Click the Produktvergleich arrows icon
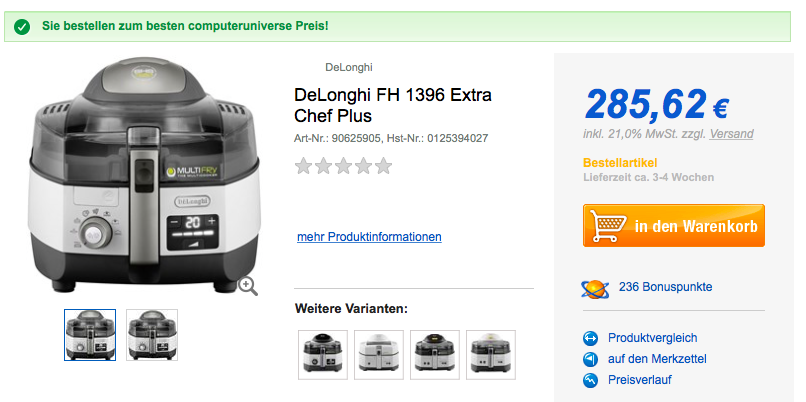 591,338
